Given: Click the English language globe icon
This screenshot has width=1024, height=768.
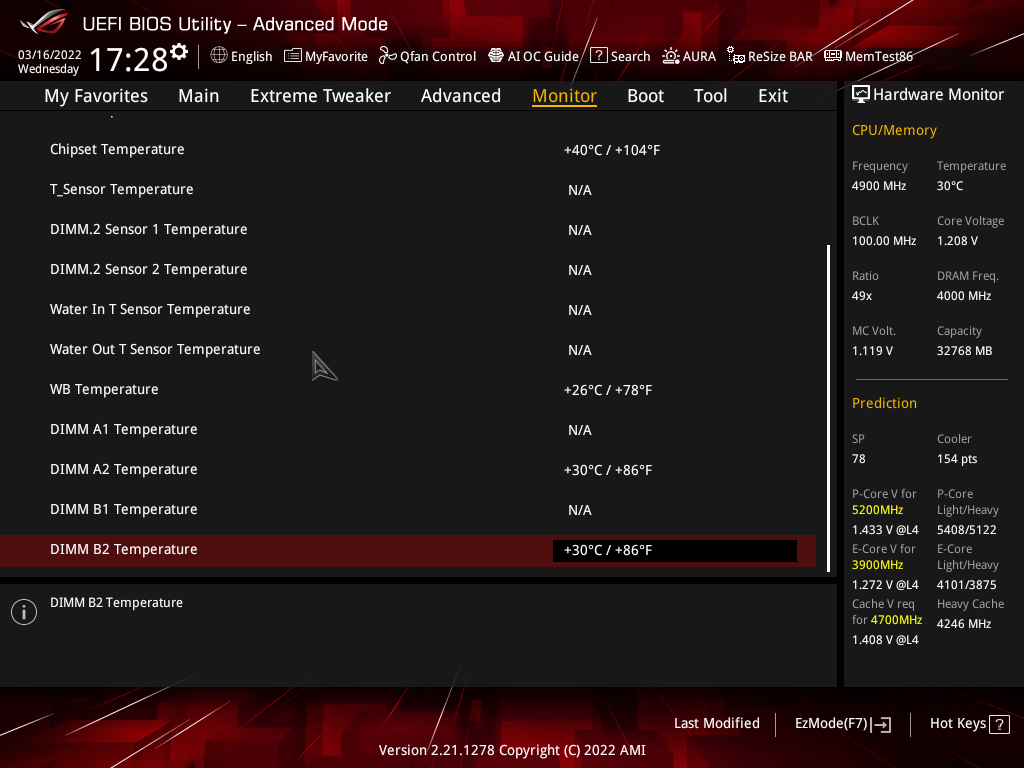Looking at the screenshot, I should tap(219, 56).
